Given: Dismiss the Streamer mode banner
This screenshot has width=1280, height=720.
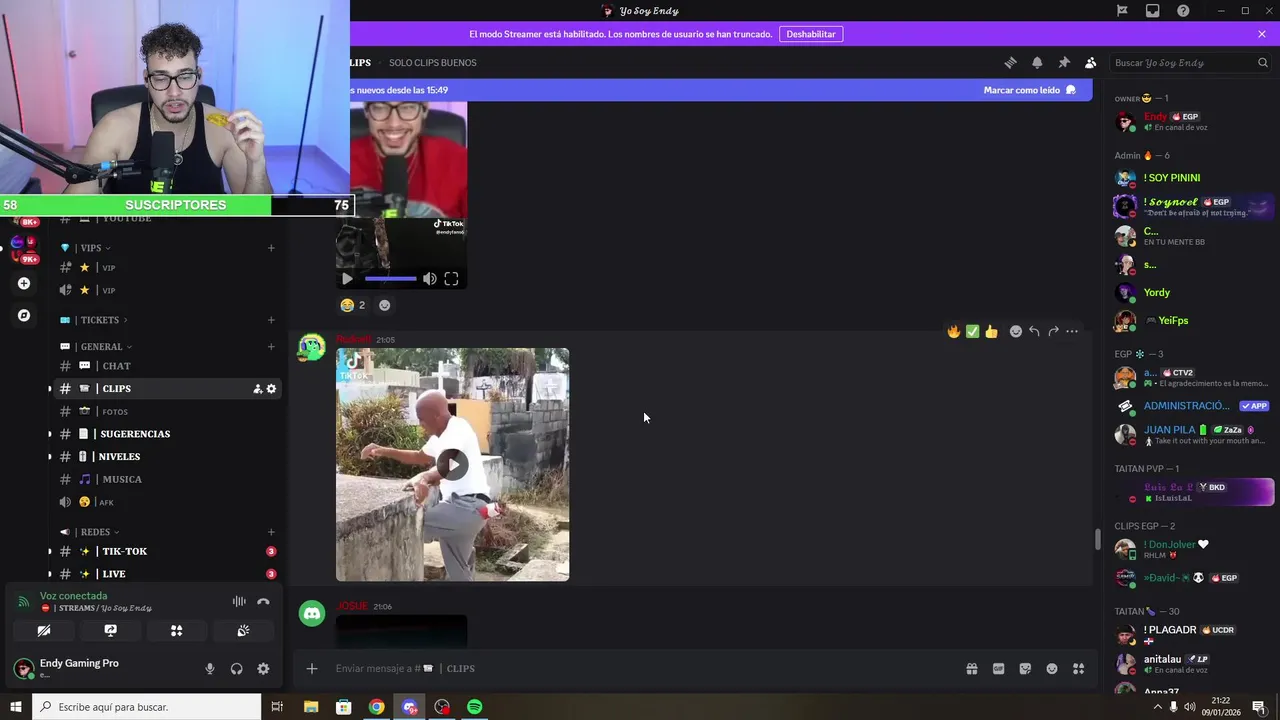Looking at the screenshot, I should coord(1262,34).
